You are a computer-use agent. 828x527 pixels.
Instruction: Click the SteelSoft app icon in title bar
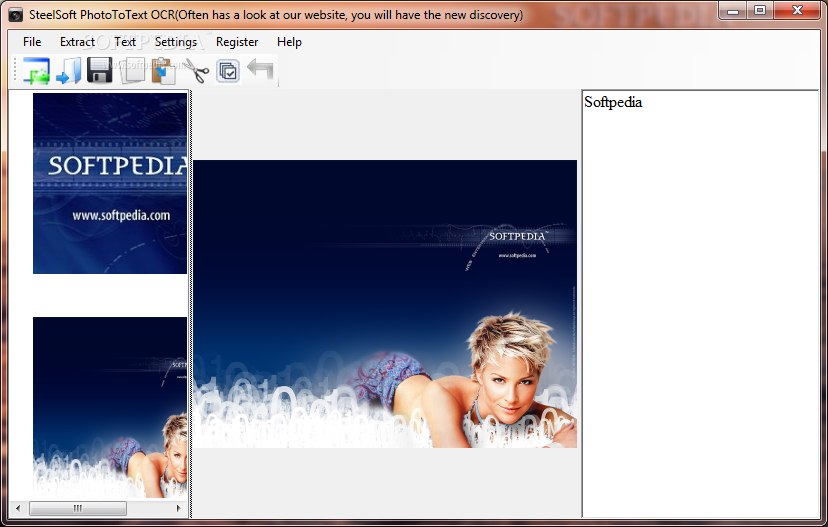(x=16, y=15)
